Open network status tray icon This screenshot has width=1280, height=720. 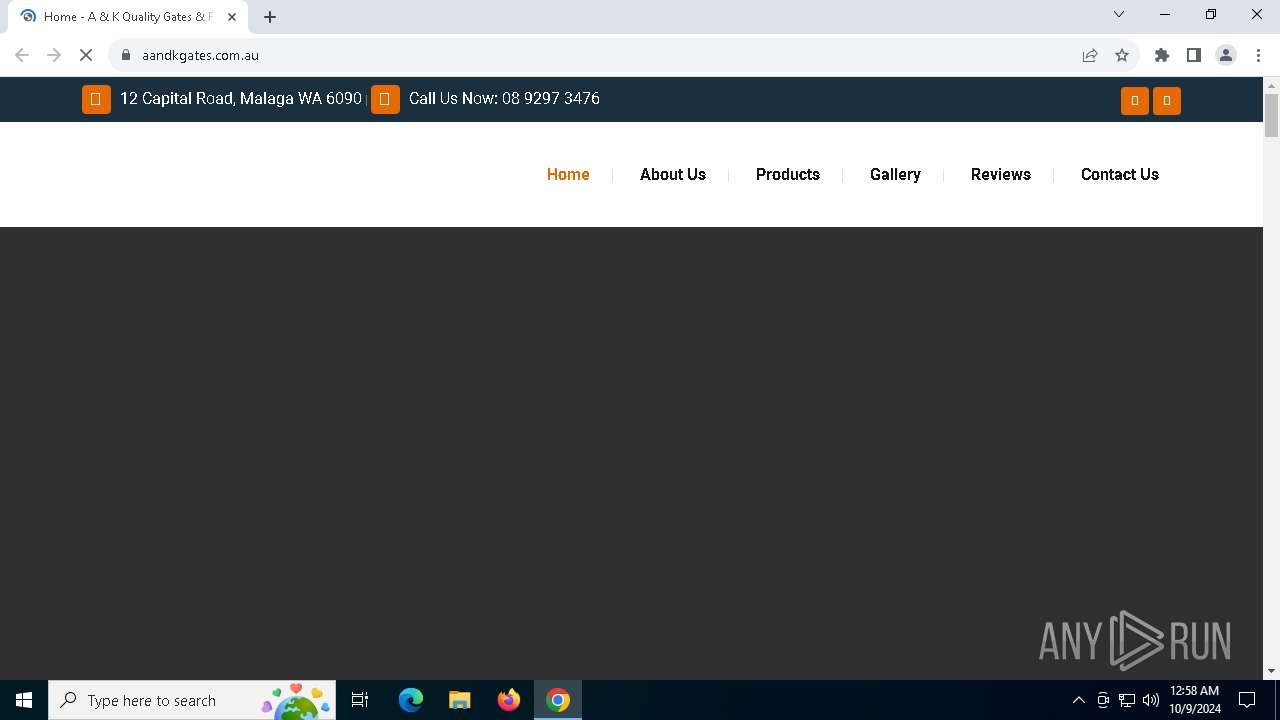tap(1127, 700)
